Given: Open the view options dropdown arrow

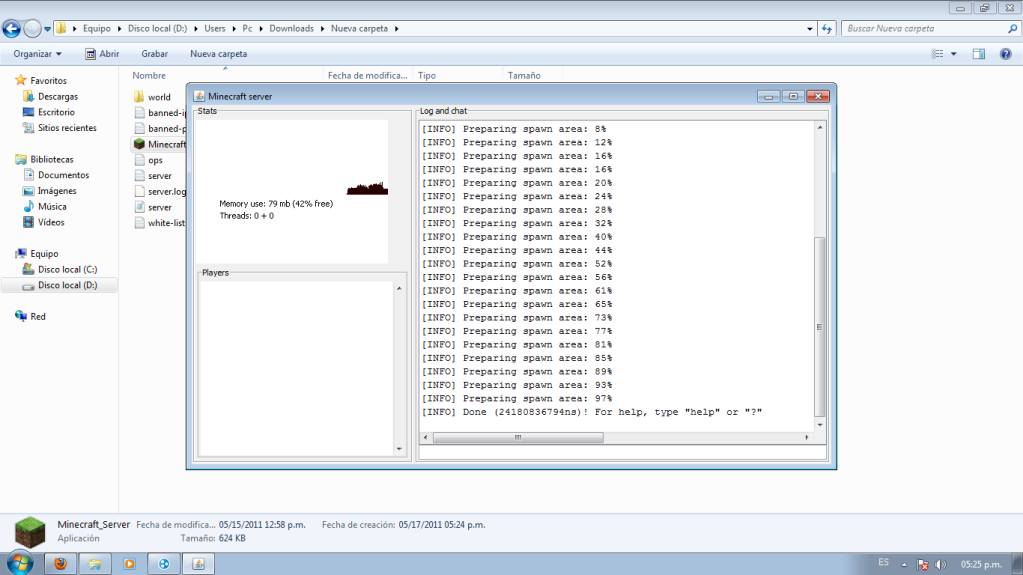Looking at the screenshot, I should [953, 54].
